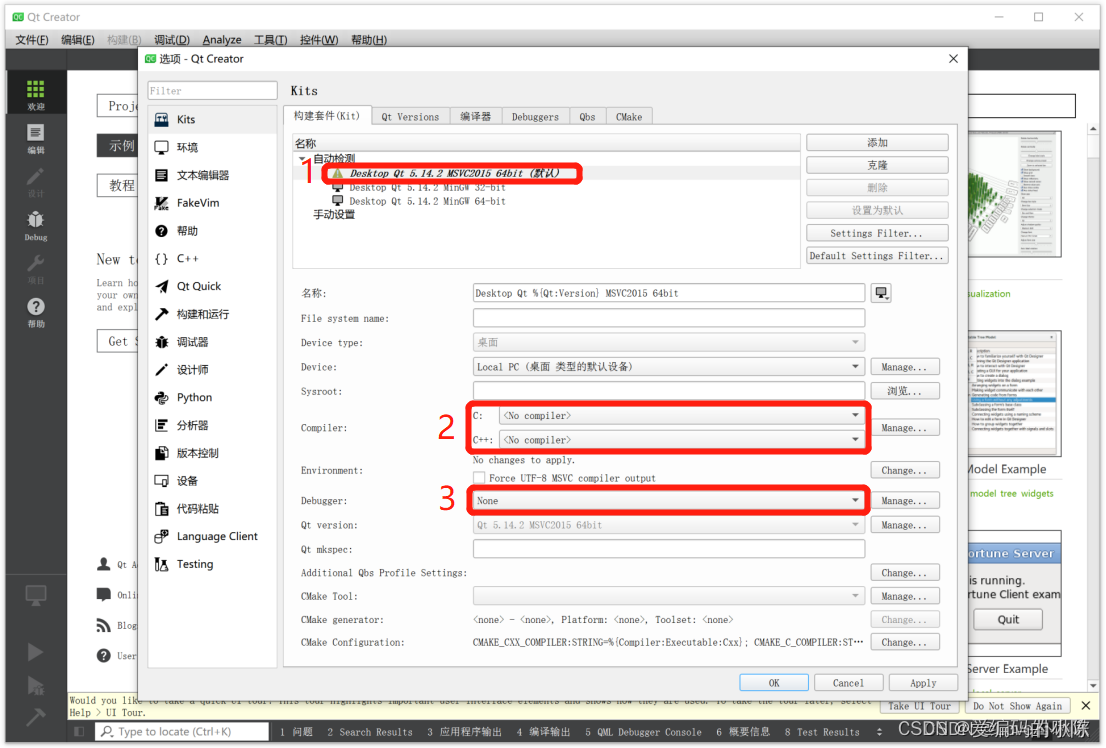Click the kit icon button beside name field
The width and height of the screenshot is (1106, 748).
coord(882,293)
